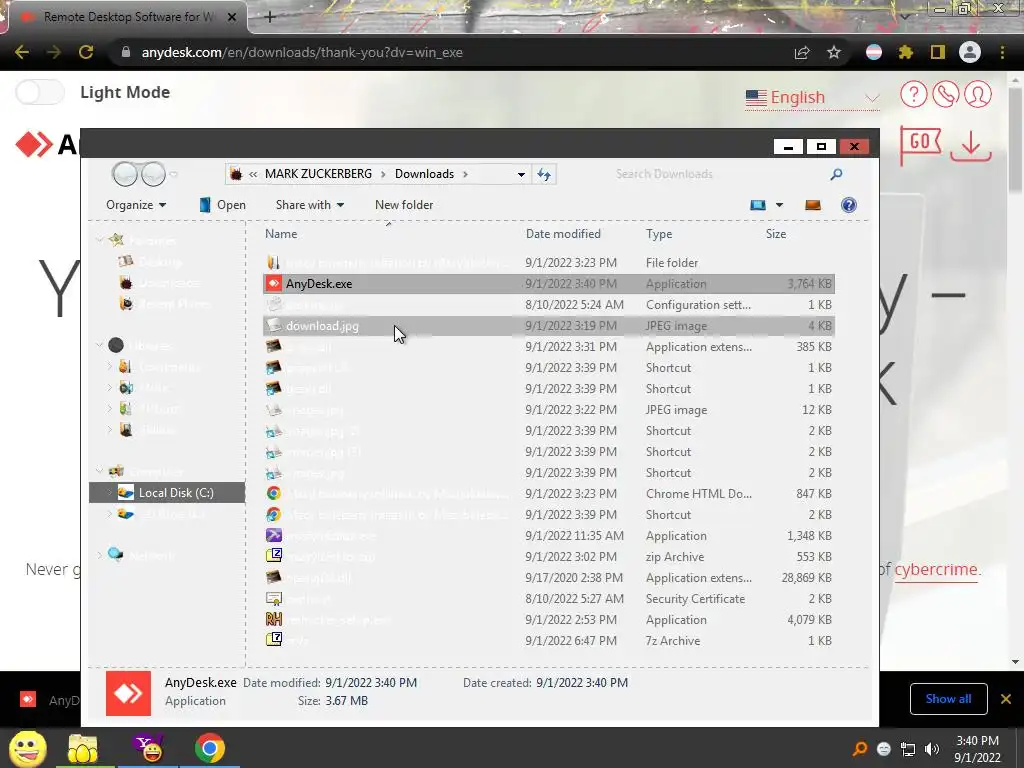Screen dimensions: 1024x768
Task: Close the Chrome downloads bar
Action: 1006,699
